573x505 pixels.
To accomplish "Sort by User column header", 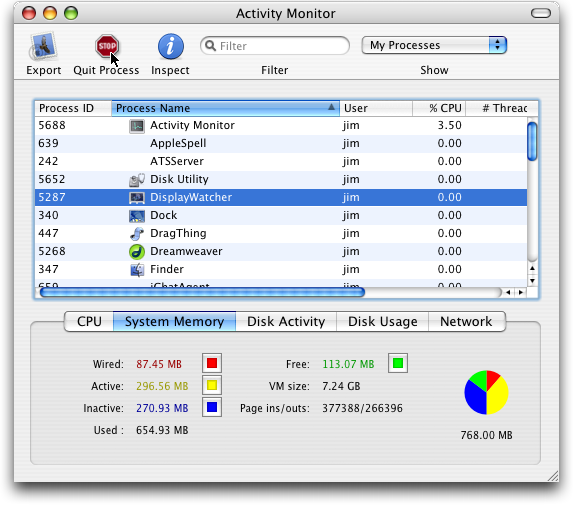I will pos(376,108).
